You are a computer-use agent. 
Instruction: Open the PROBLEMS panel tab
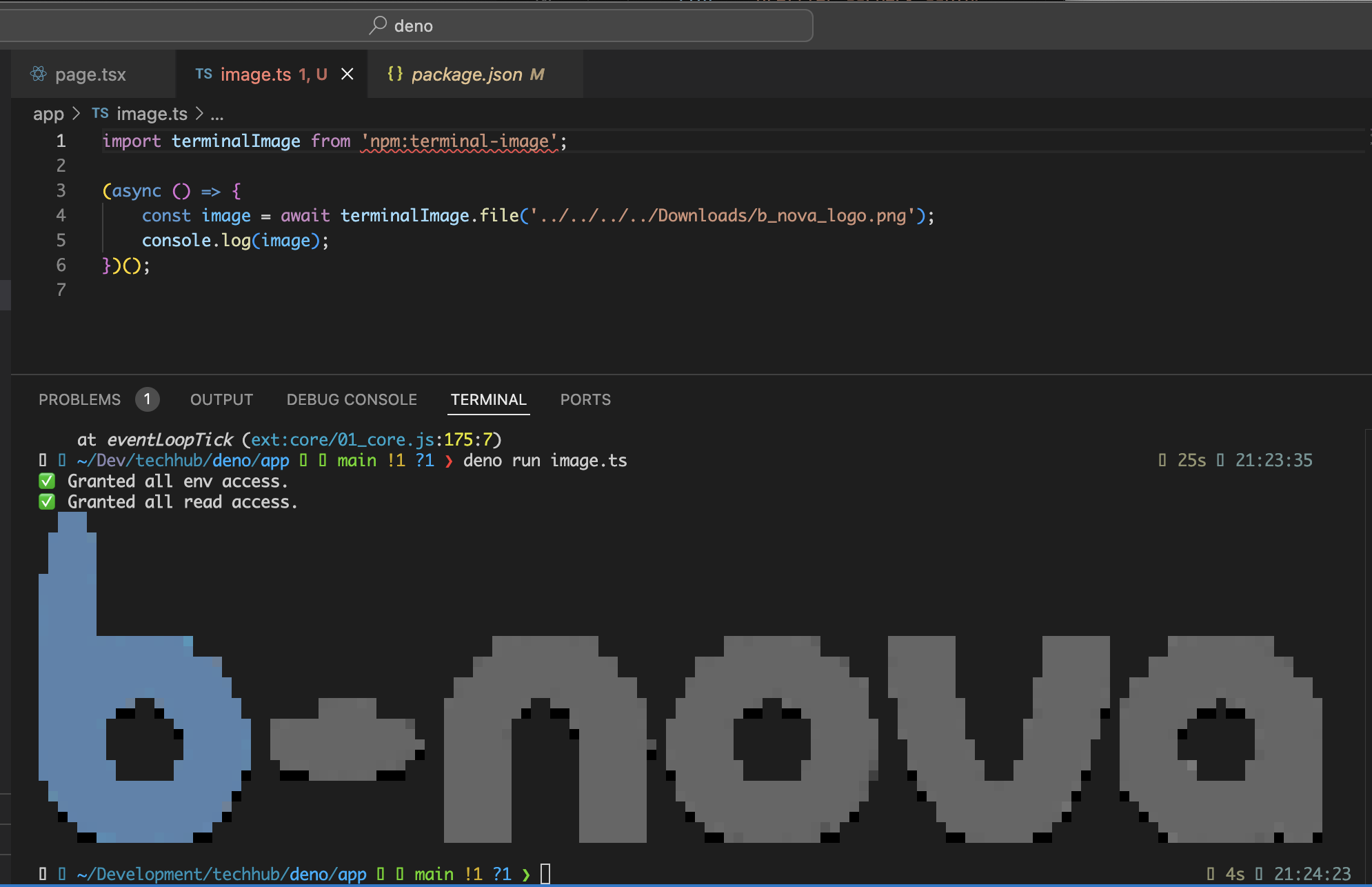pos(79,399)
